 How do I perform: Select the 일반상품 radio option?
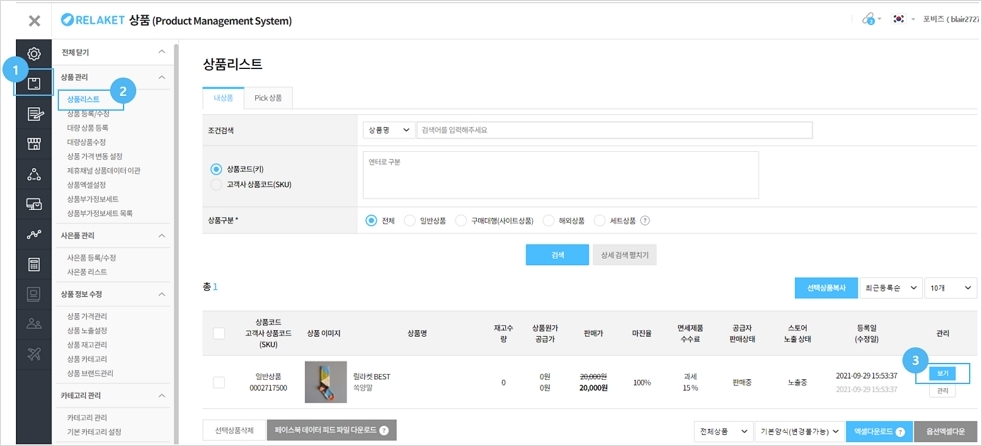click(x=410, y=221)
